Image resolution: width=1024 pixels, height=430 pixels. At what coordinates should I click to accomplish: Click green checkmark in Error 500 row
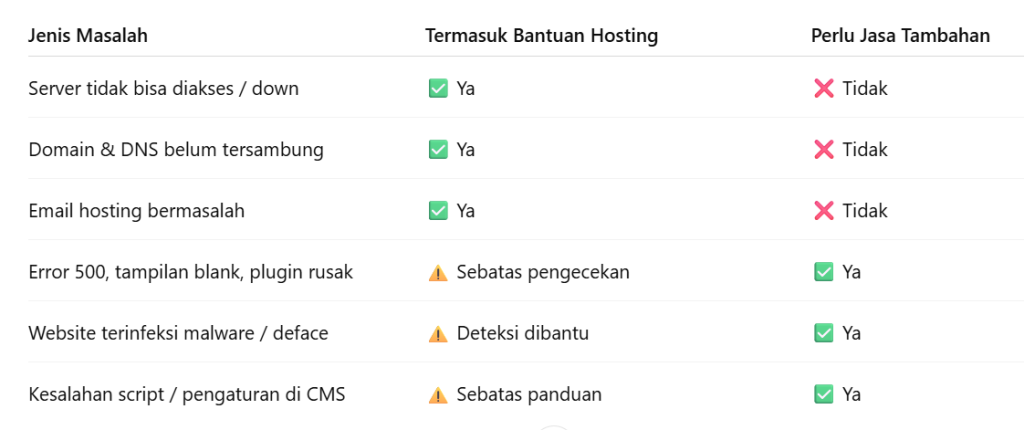[x=824, y=272]
